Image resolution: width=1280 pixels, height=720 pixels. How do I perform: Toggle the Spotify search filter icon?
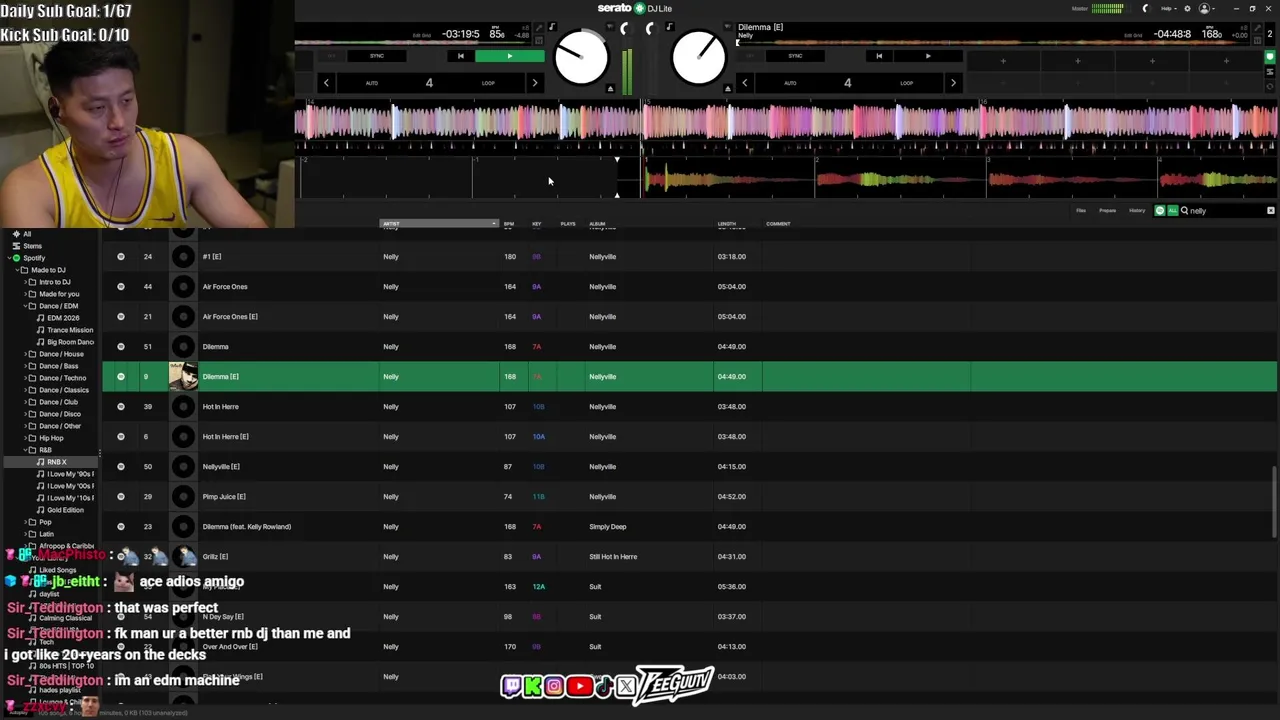(x=1160, y=211)
